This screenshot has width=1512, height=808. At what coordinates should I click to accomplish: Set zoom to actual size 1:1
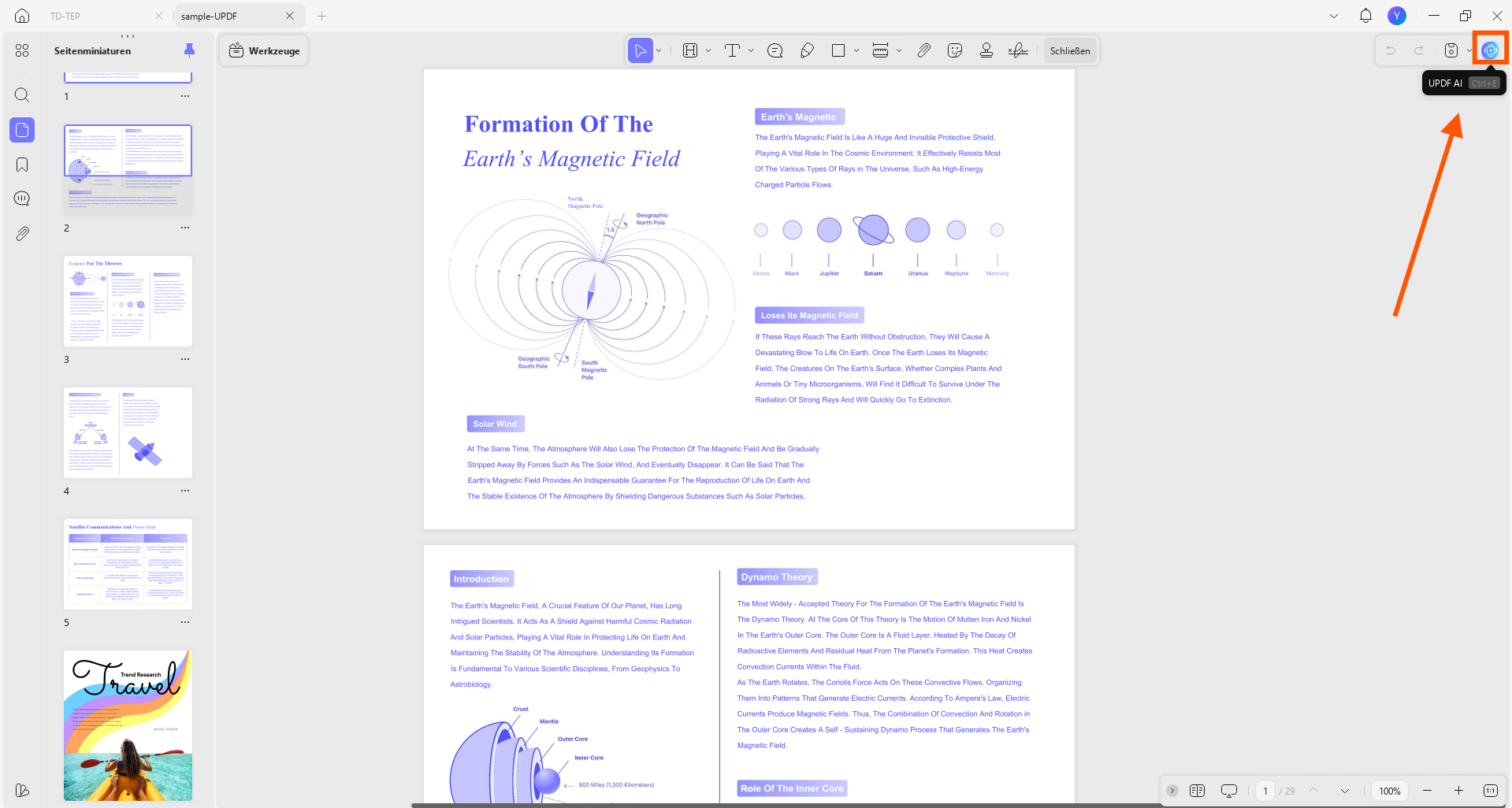pos(1491,791)
